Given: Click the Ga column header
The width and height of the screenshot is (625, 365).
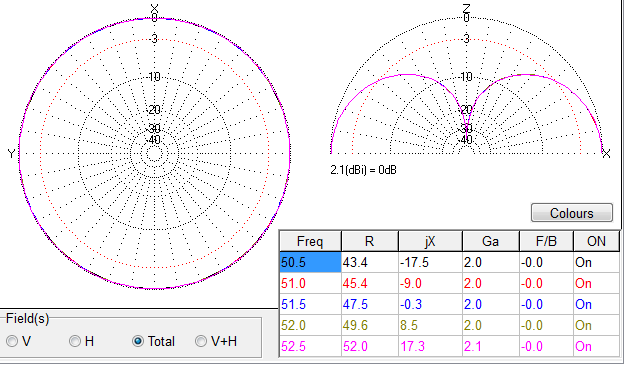Looking at the screenshot, I should coord(490,241).
